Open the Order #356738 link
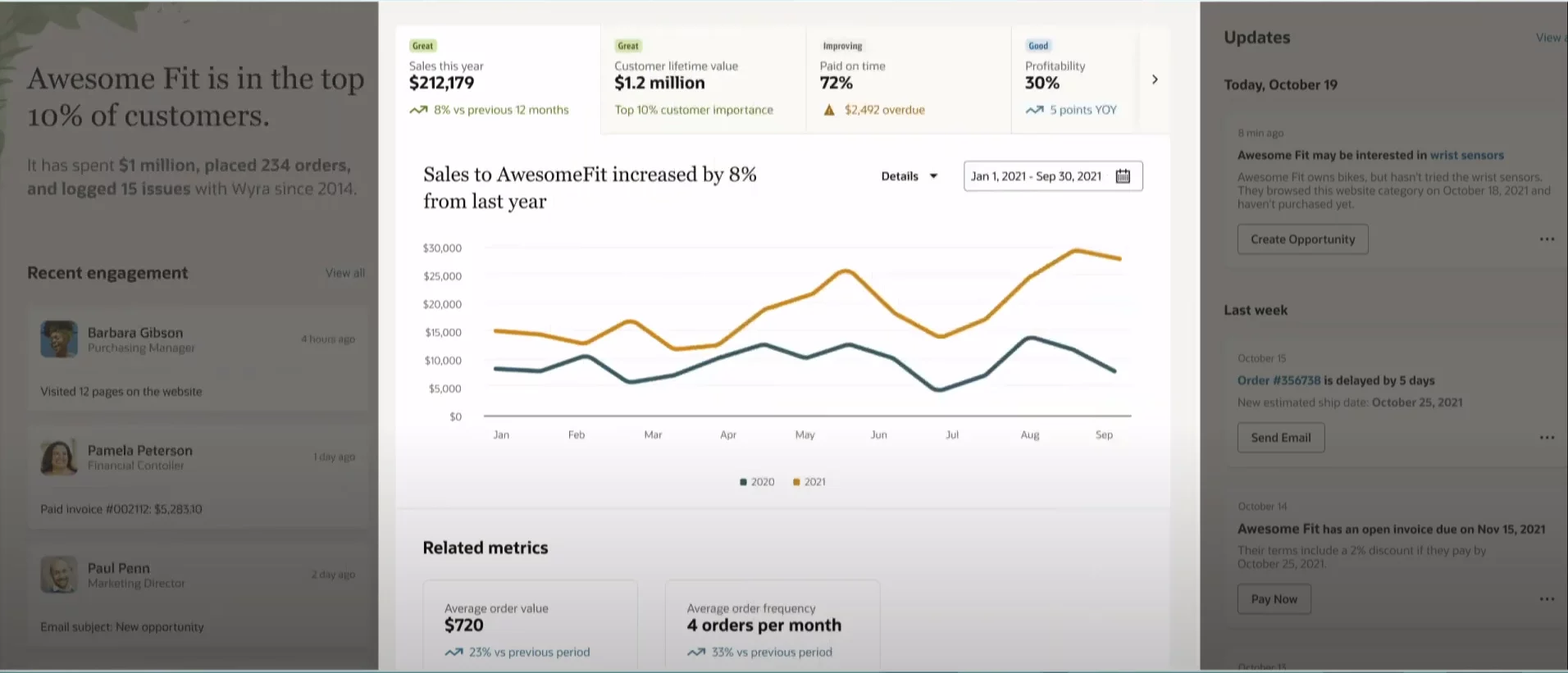Viewport: 1568px width, 673px height. 1279,380
